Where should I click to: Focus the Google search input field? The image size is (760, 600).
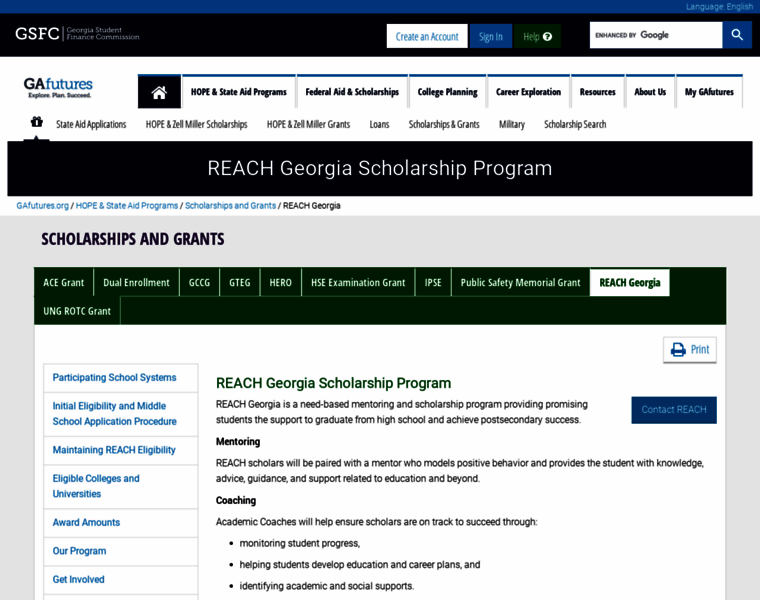pyautogui.click(x=656, y=35)
